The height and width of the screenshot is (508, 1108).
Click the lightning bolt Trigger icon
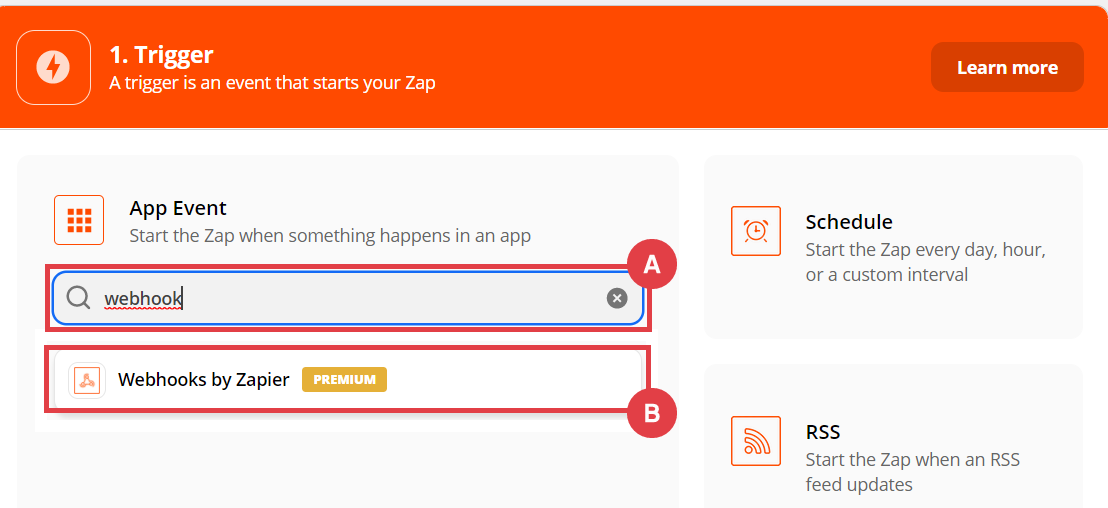(53, 67)
